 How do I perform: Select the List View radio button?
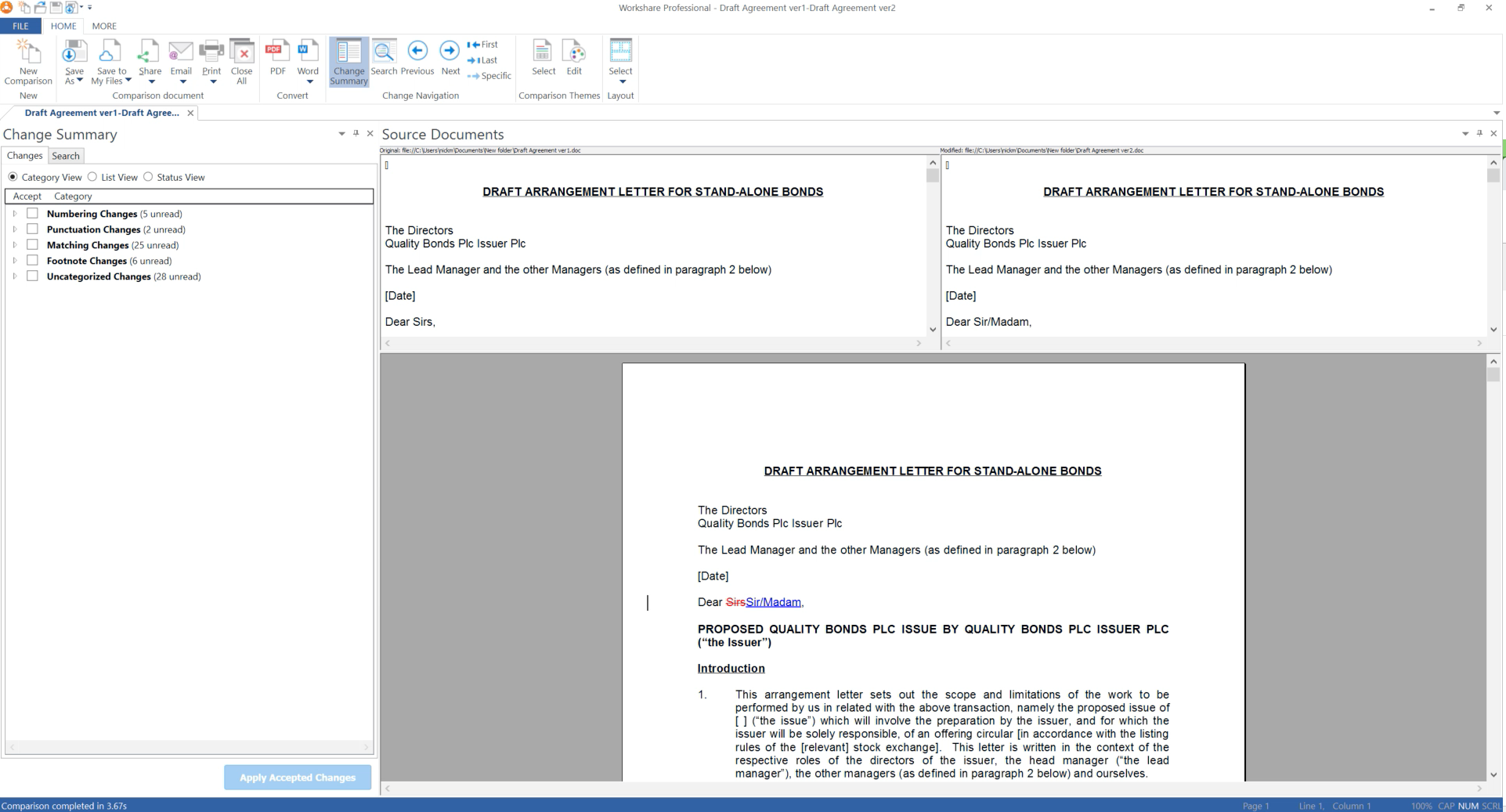point(93,177)
